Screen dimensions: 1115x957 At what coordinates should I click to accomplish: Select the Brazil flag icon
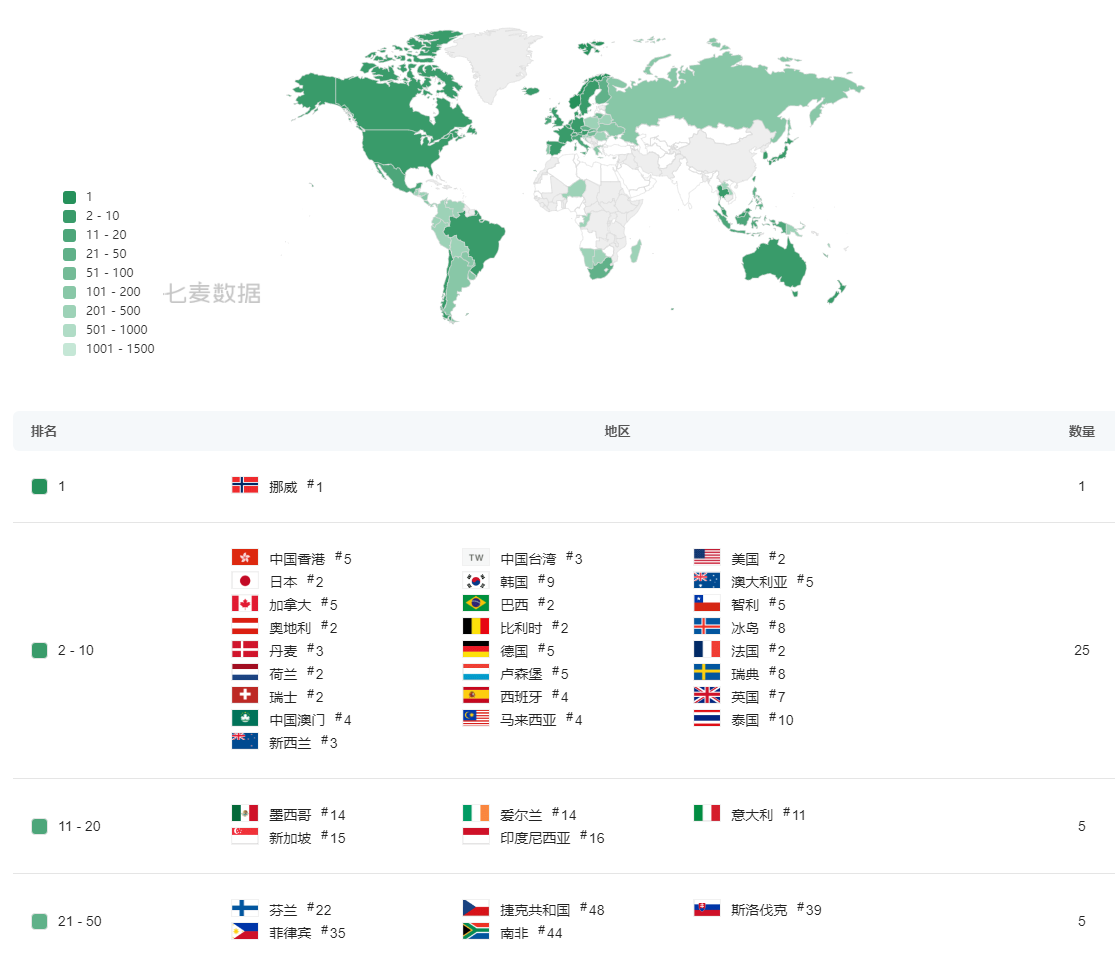pos(476,604)
